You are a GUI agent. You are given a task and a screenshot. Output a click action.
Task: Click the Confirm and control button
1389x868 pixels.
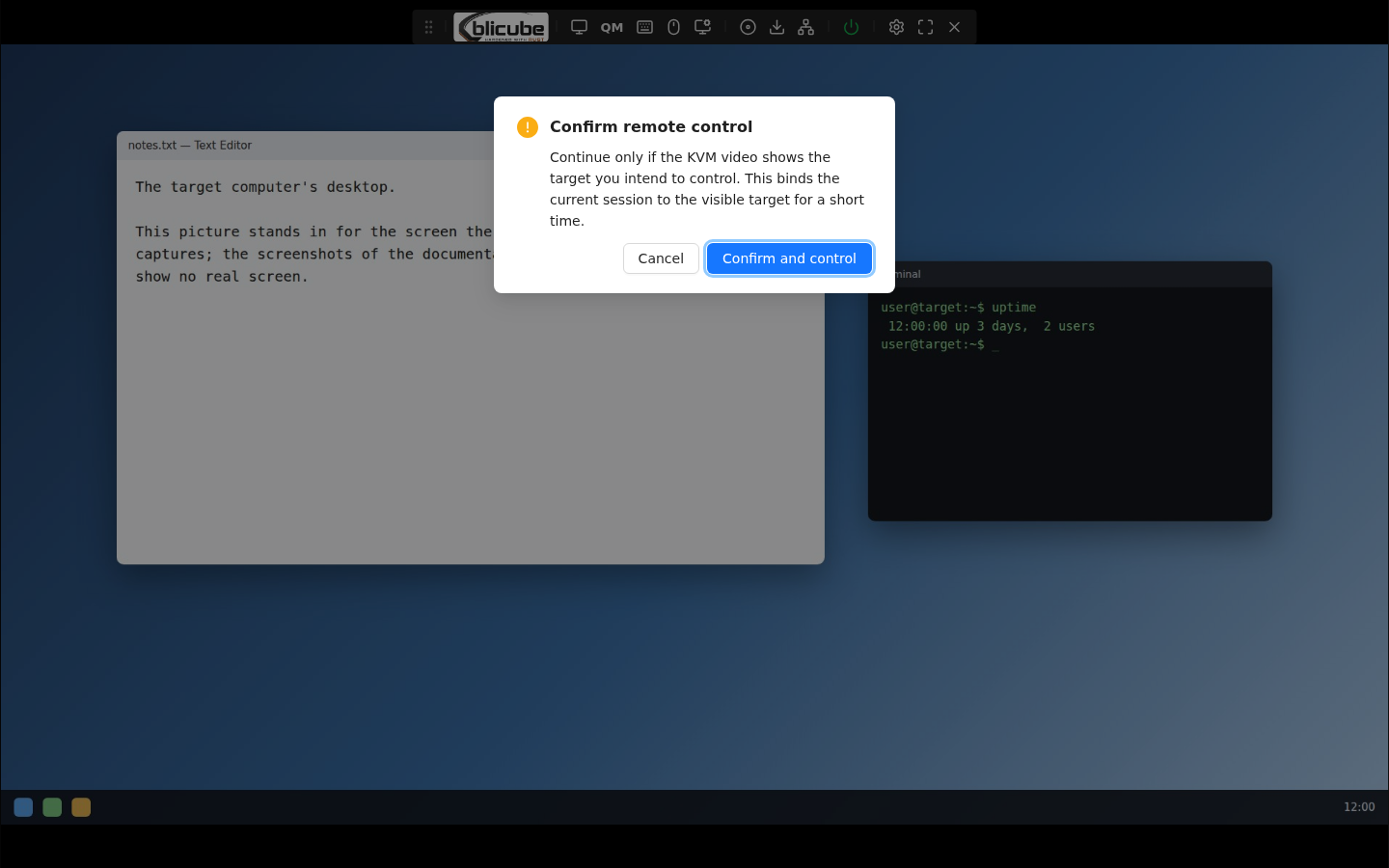click(789, 258)
